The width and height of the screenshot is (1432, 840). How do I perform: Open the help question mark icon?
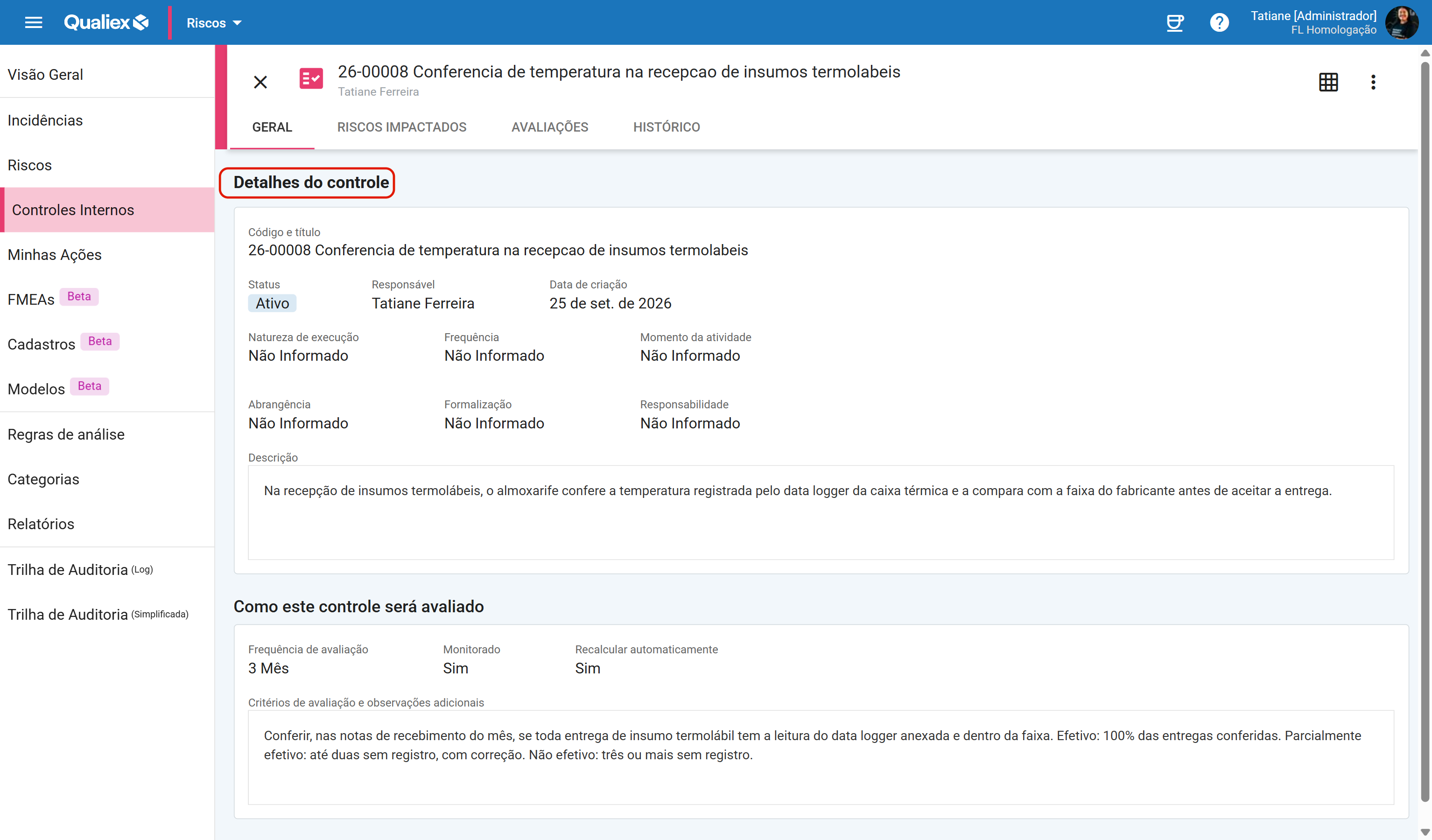1219,23
